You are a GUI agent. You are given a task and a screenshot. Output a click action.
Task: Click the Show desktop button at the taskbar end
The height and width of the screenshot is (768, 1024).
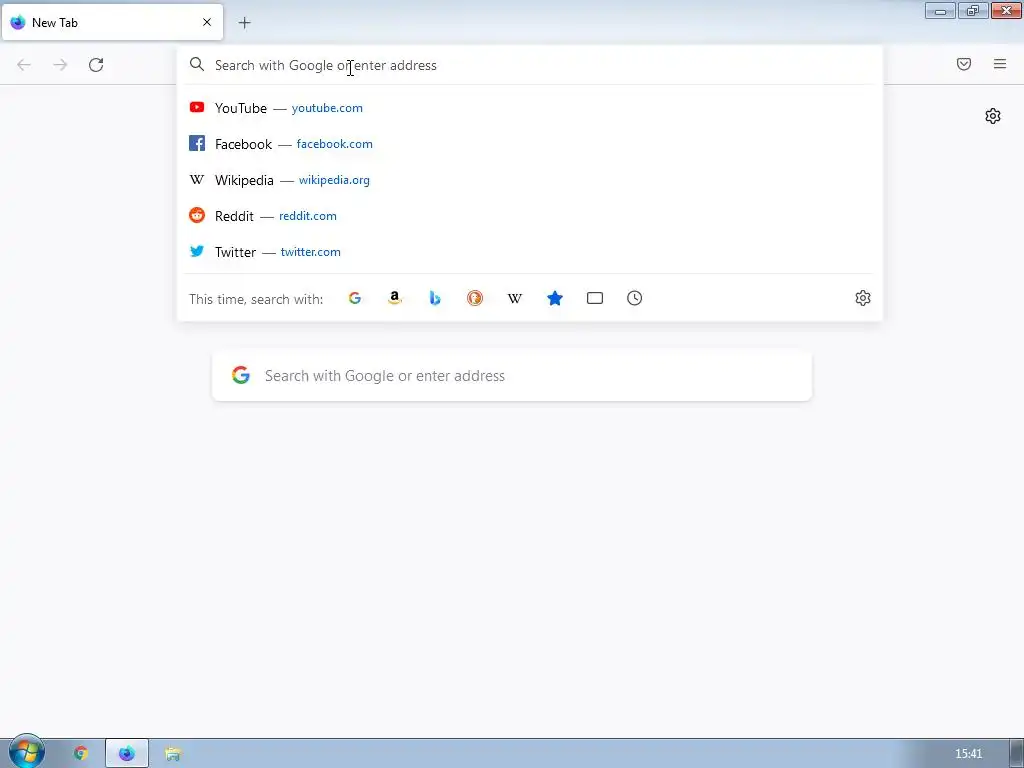[1017, 754]
